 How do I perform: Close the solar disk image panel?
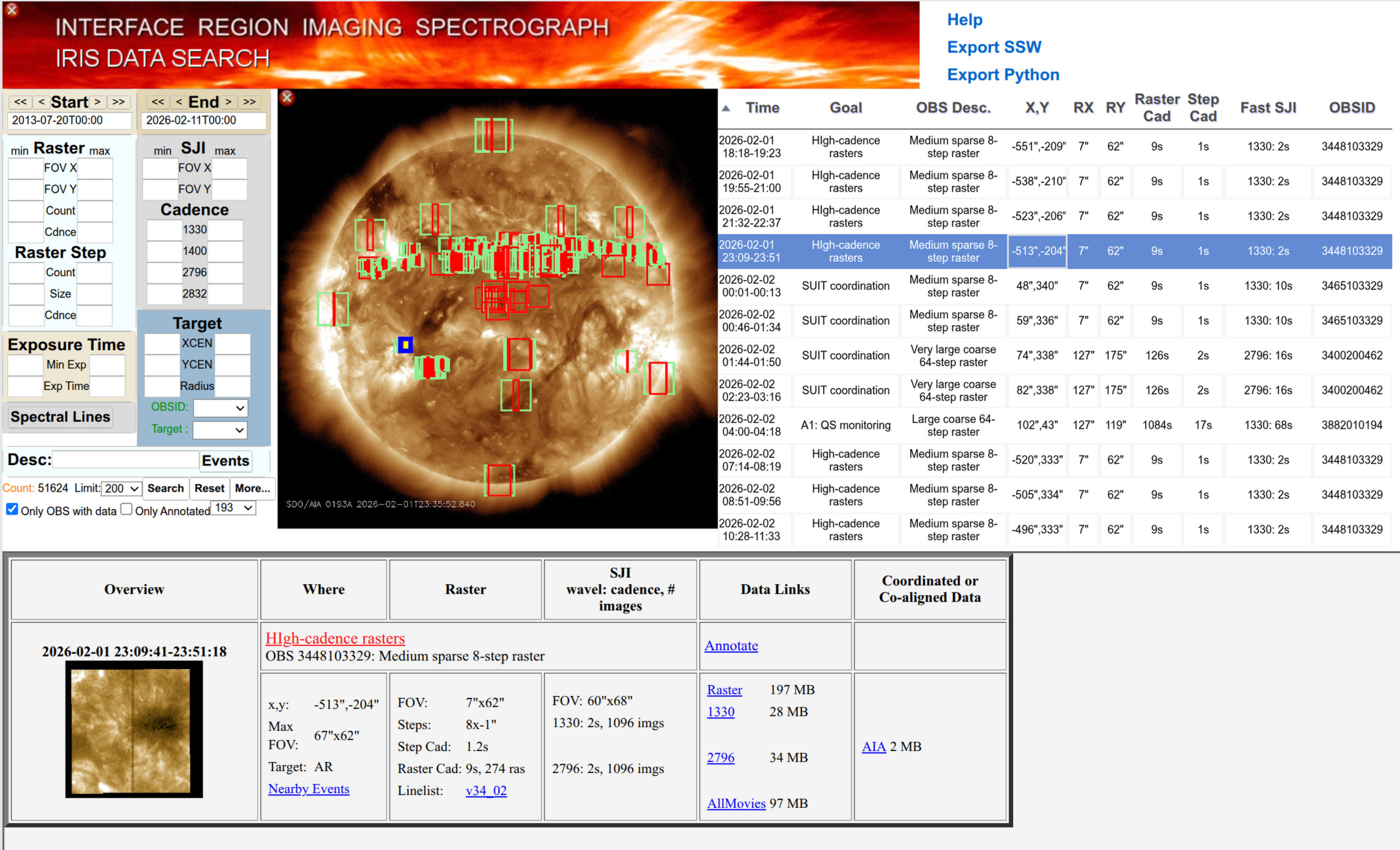click(x=287, y=97)
